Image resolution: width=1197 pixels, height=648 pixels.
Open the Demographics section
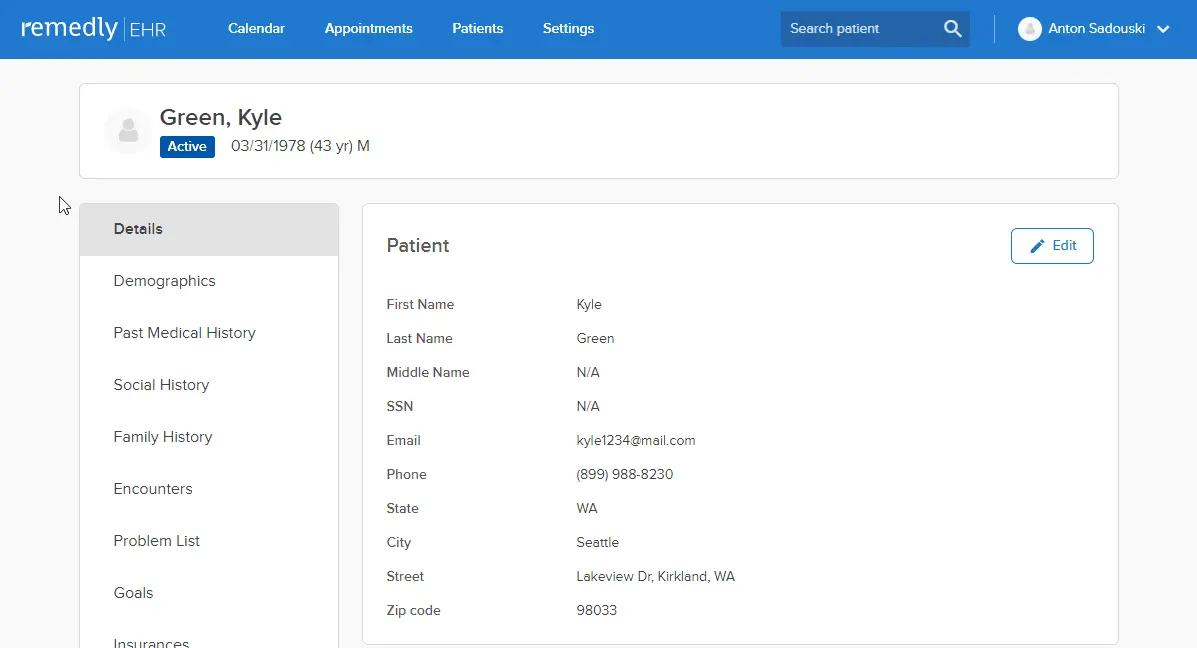pos(209,281)
